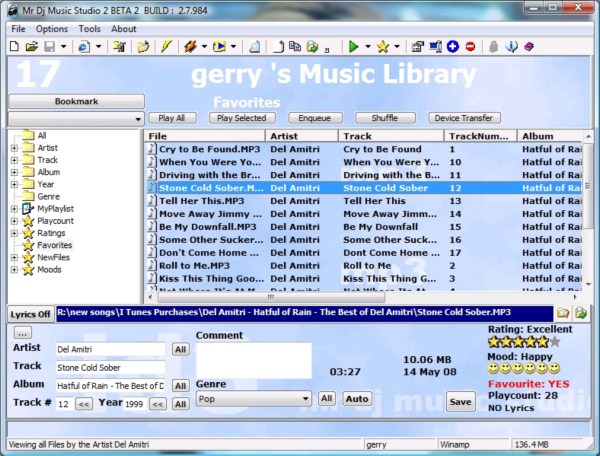Image resolution: width=600 pixels, height=456 pixels.
Task: Click the green play arrow toolbar icon
Action: [353, 47]
